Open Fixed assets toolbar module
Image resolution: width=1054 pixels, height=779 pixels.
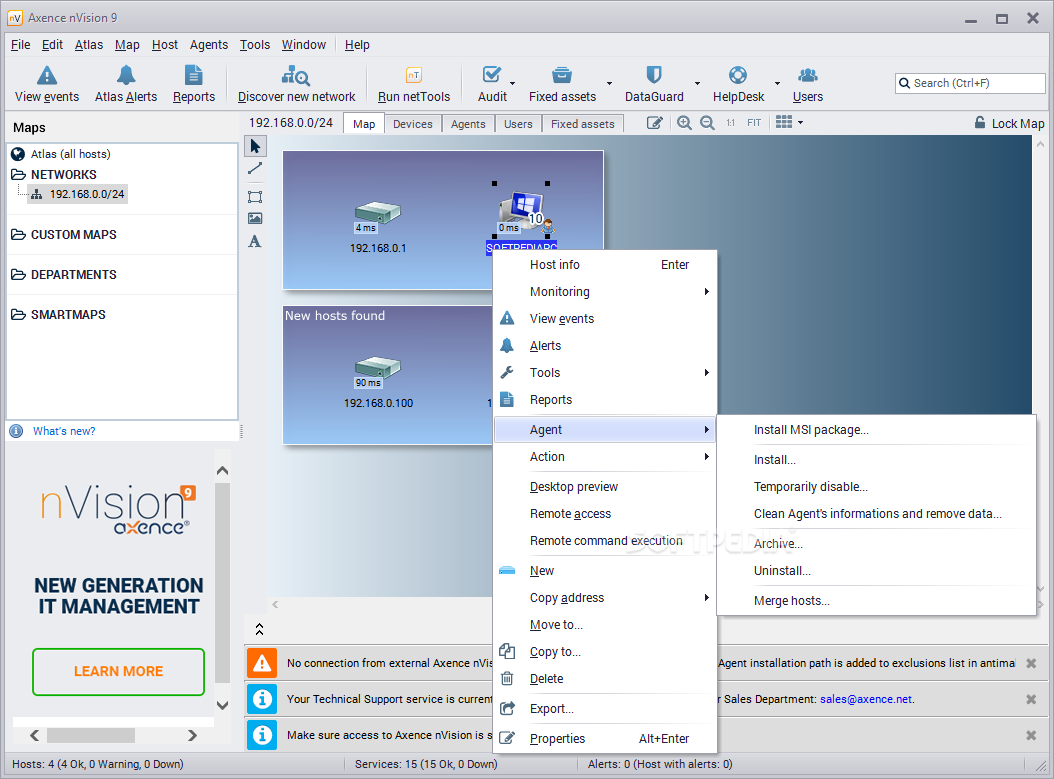[562, 84]
